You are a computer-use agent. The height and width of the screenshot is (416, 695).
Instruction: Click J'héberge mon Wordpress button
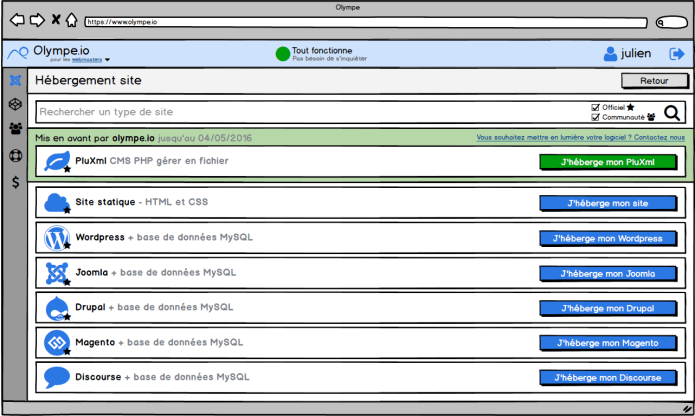coord(608,238)
